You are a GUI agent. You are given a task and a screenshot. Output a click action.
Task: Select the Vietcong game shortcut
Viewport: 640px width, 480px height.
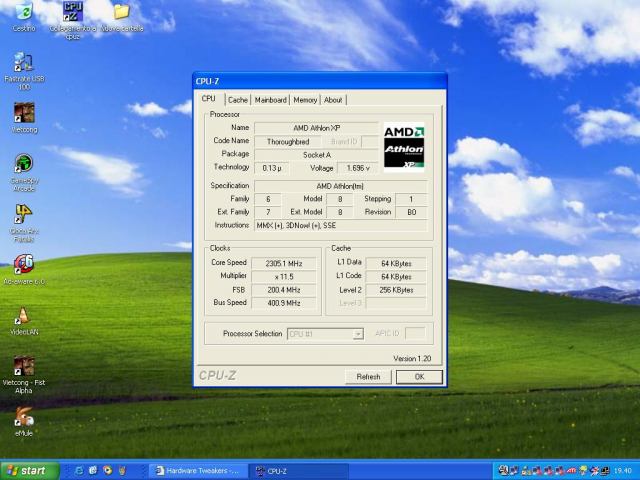coord(24,118)
